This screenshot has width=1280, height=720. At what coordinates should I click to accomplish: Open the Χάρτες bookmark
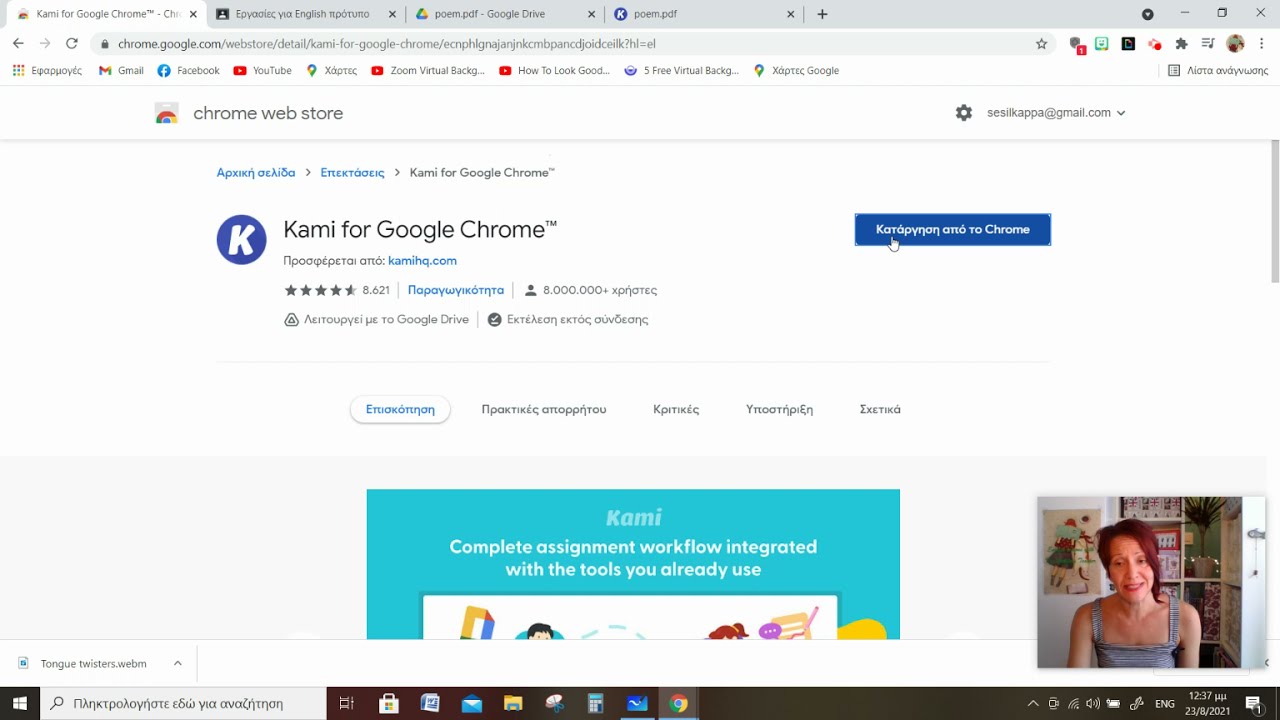point(331,71)
